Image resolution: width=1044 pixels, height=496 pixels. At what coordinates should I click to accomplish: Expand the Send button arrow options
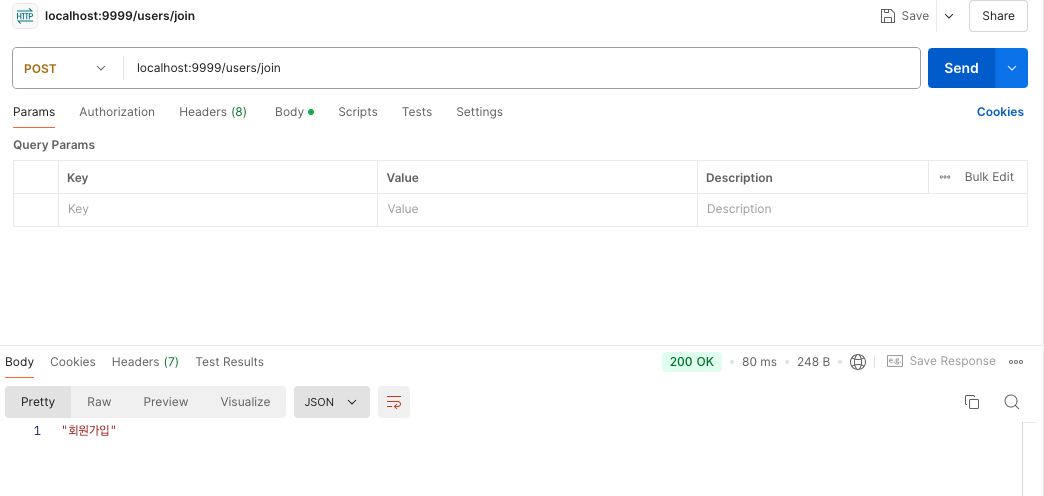pos(1012,68)
